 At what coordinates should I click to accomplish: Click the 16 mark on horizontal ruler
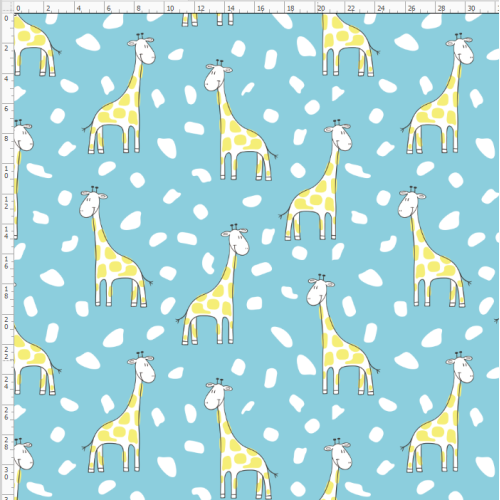[261, 8]
